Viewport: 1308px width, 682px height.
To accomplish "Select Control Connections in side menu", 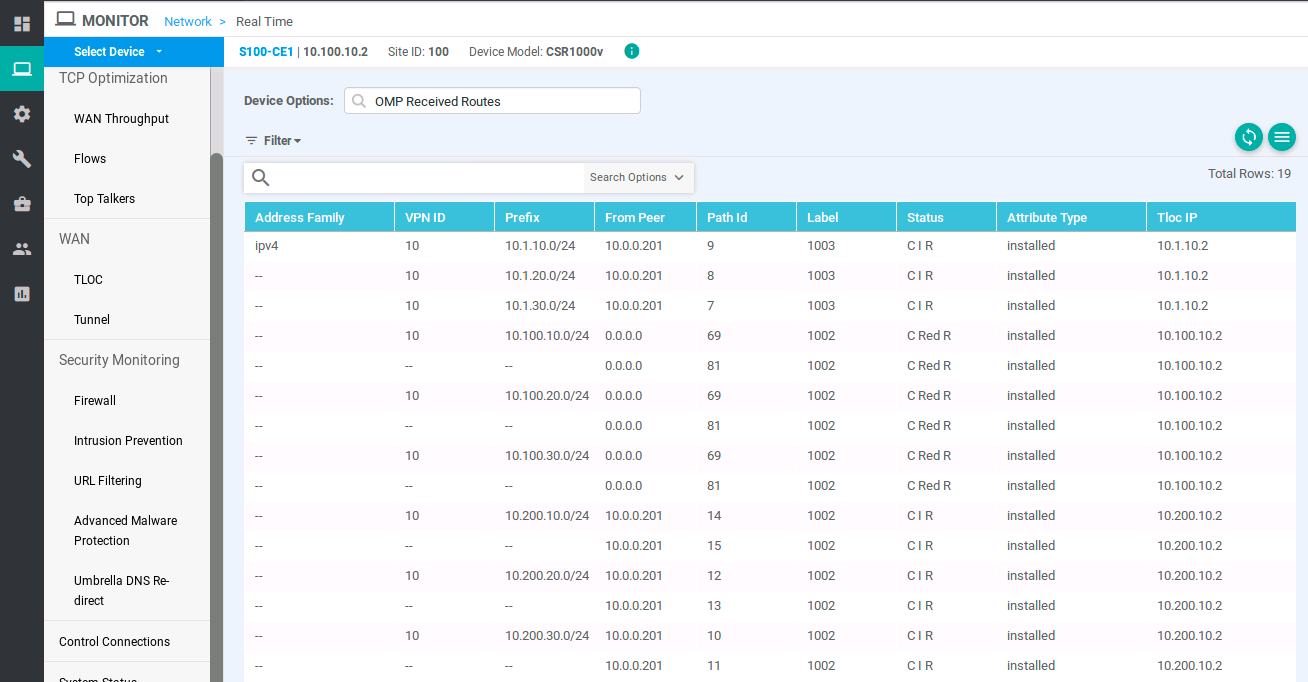I will point(114,642).
